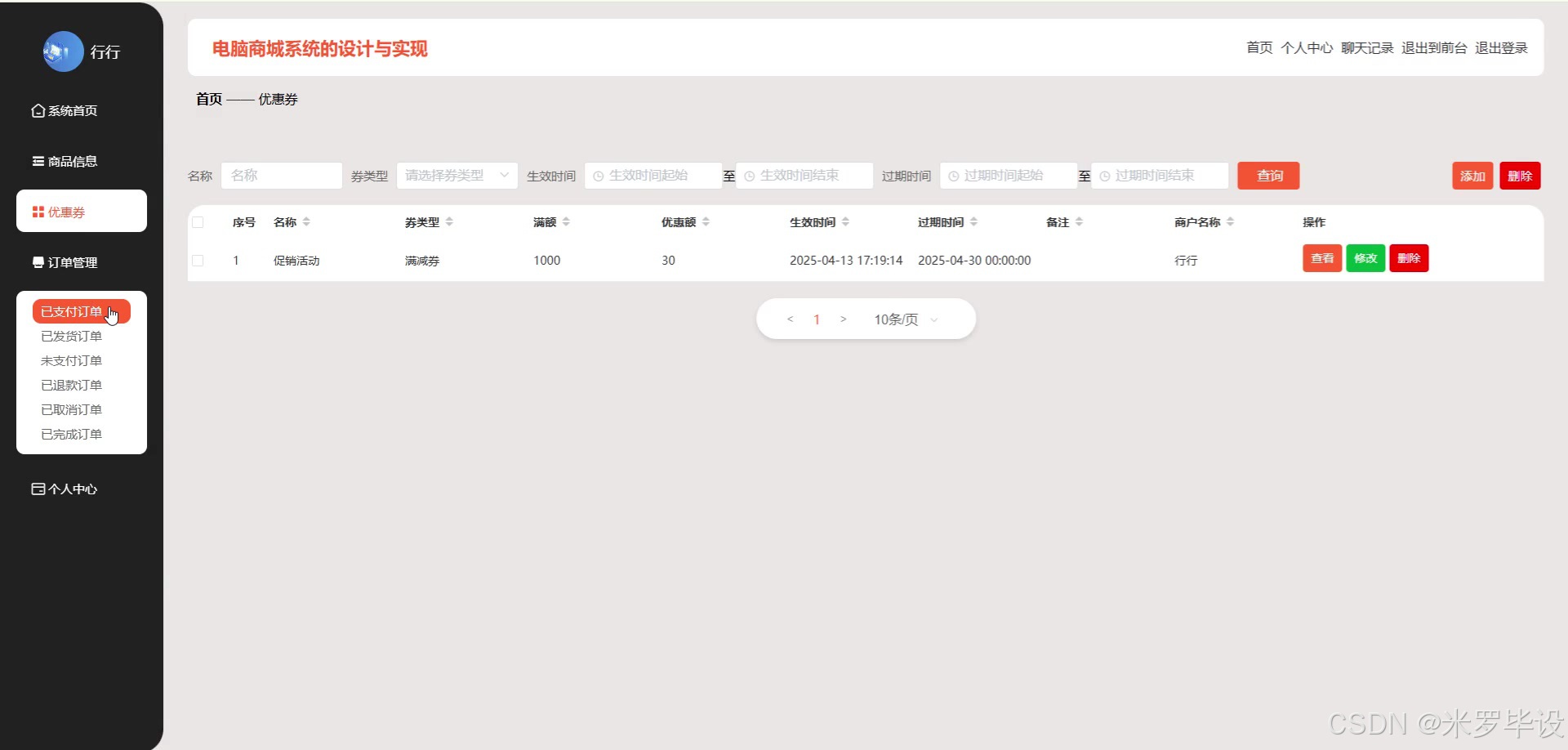Pick 生效时间结束 date field
Viewport: 1568px width, 750px height.
(804, 176)
